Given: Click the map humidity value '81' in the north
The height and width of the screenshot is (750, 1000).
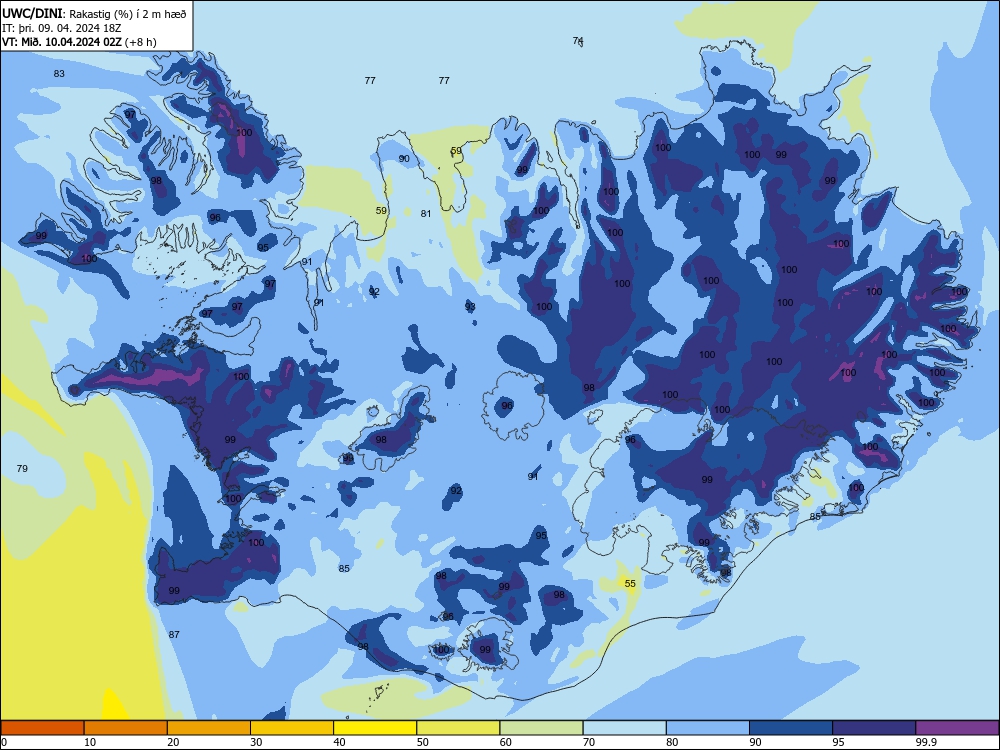Looking at the screenshot, I should pyautogui.click(x=426, y=213).
